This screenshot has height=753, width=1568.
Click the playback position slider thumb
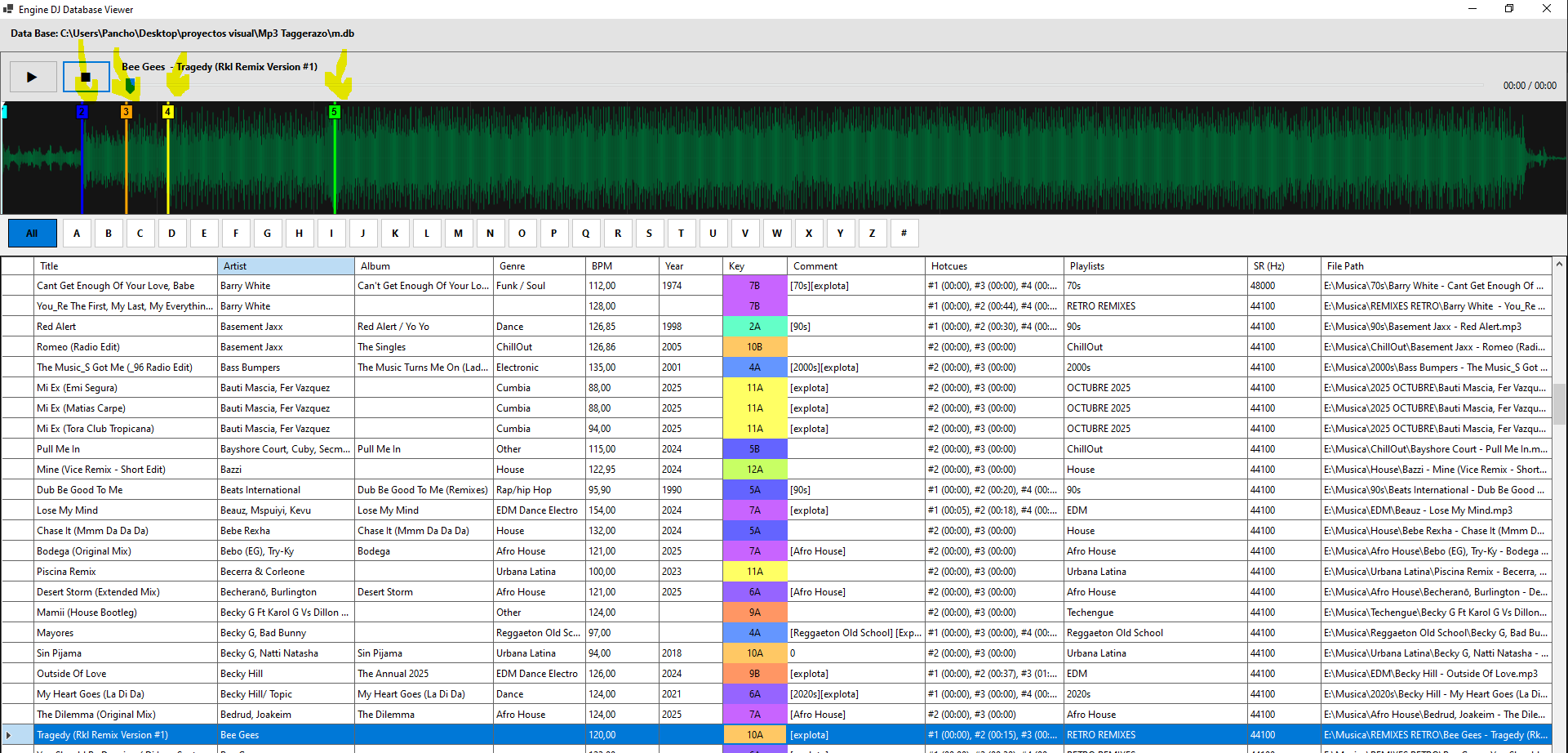[x=130, y=85]
